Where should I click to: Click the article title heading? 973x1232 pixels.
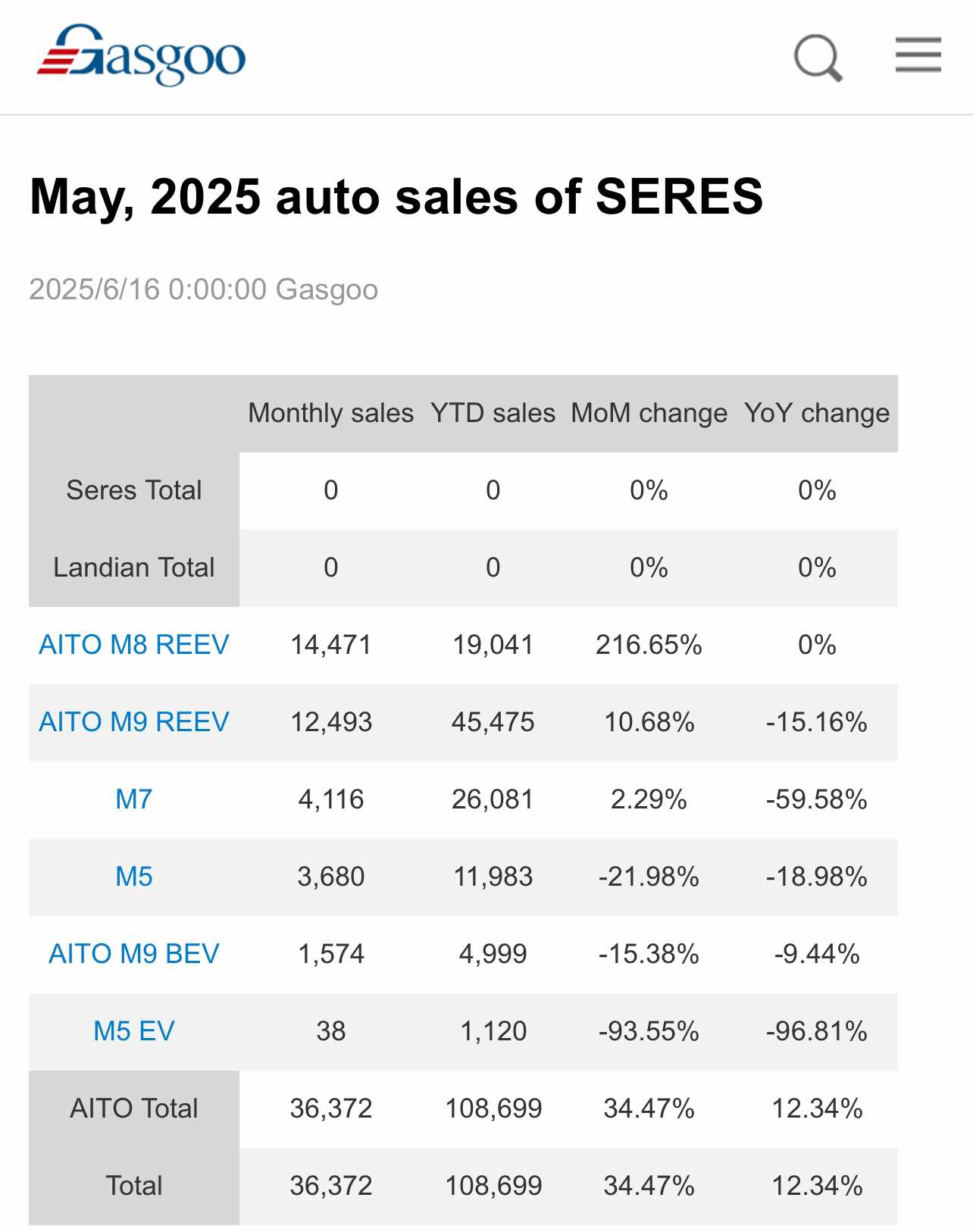[396, 197]
